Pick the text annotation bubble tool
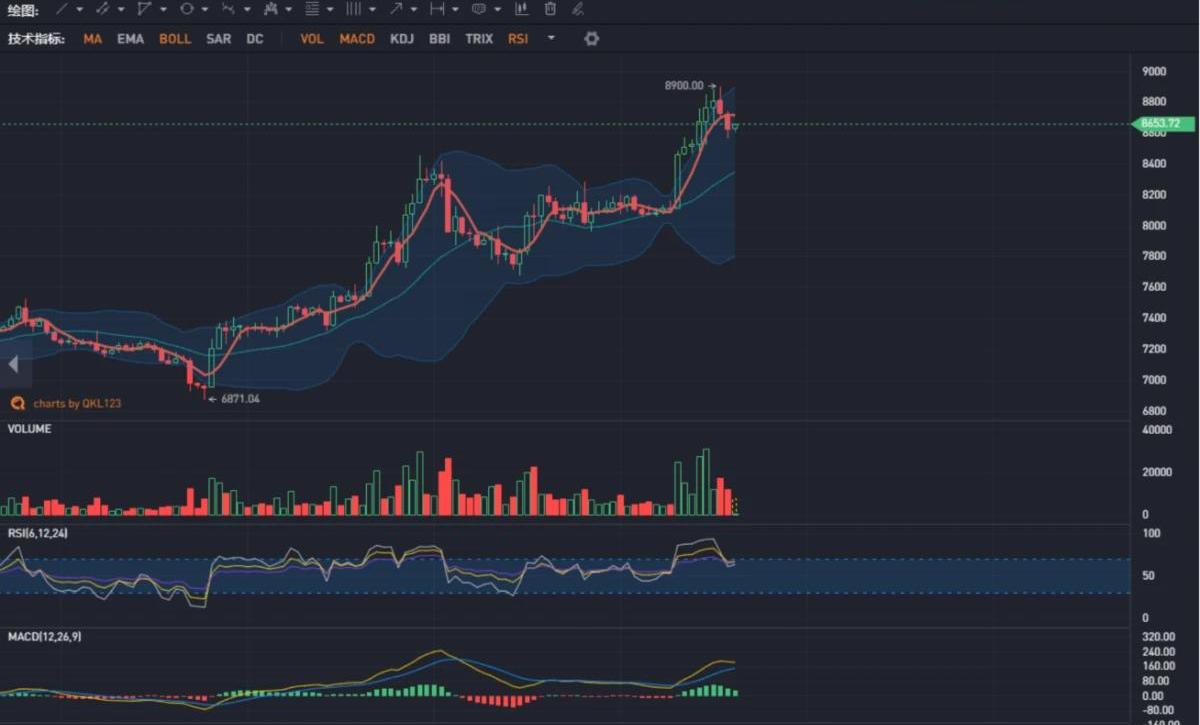Screen dimensions: 1200x725 pos(479,9)
